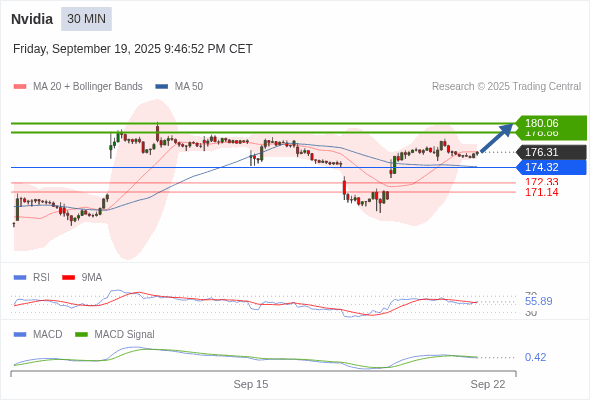Click the MACD value 0.42
The image size is (590, 400).
[535, 357]
